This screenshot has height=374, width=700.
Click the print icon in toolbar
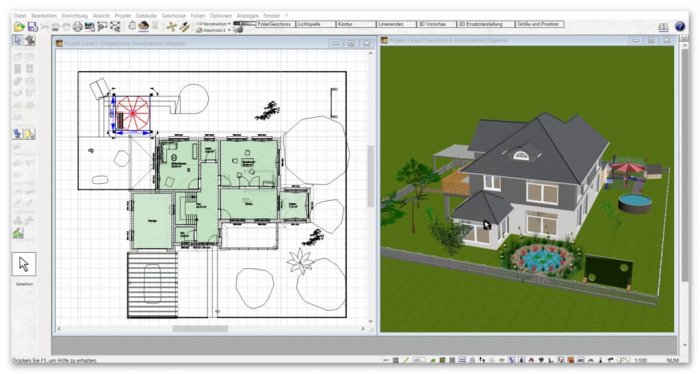pos(78,27)
